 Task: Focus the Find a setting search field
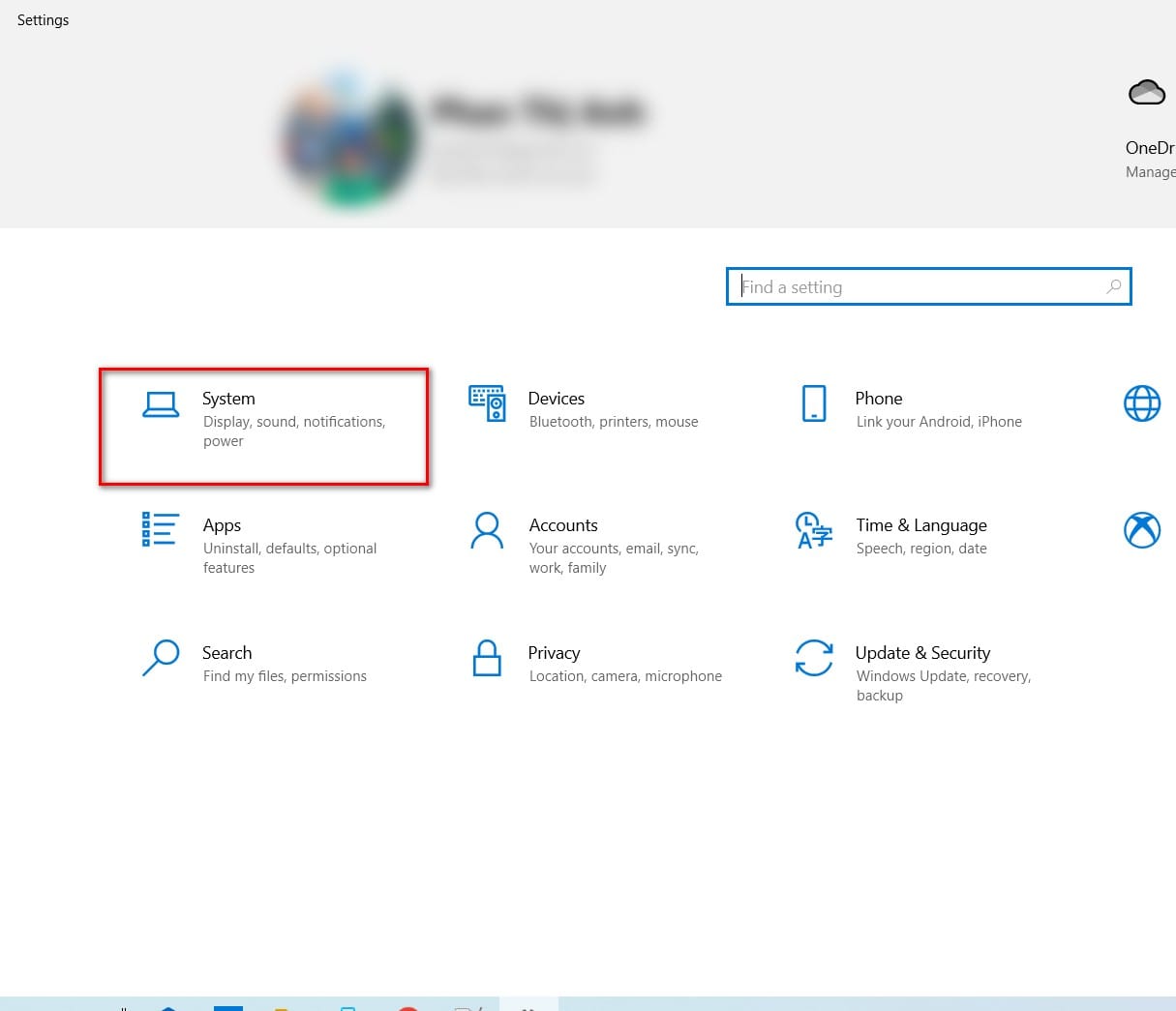pyautogui.click(x=928, y=286)
